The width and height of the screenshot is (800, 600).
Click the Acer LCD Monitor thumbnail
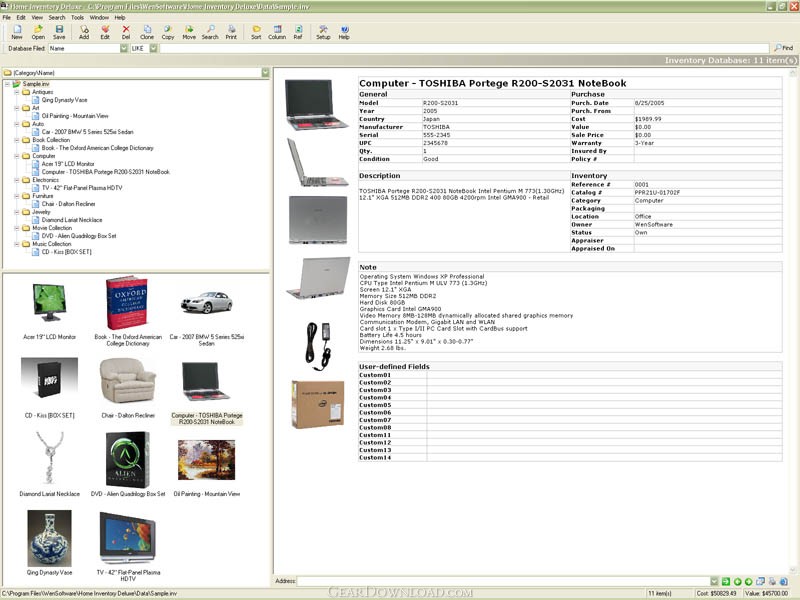[49, 303]
